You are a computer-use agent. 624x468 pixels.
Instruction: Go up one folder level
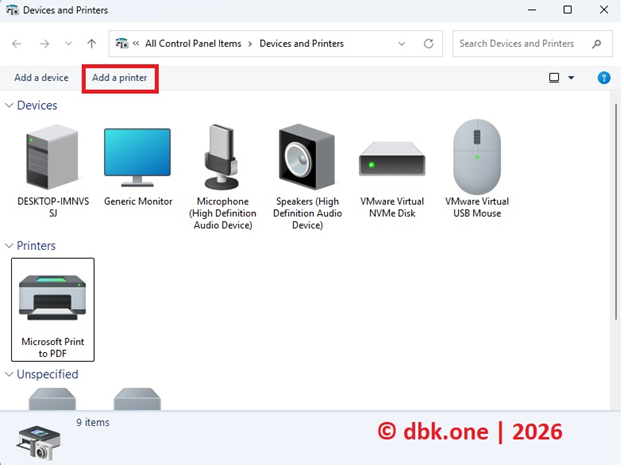(x=92, y=44)
